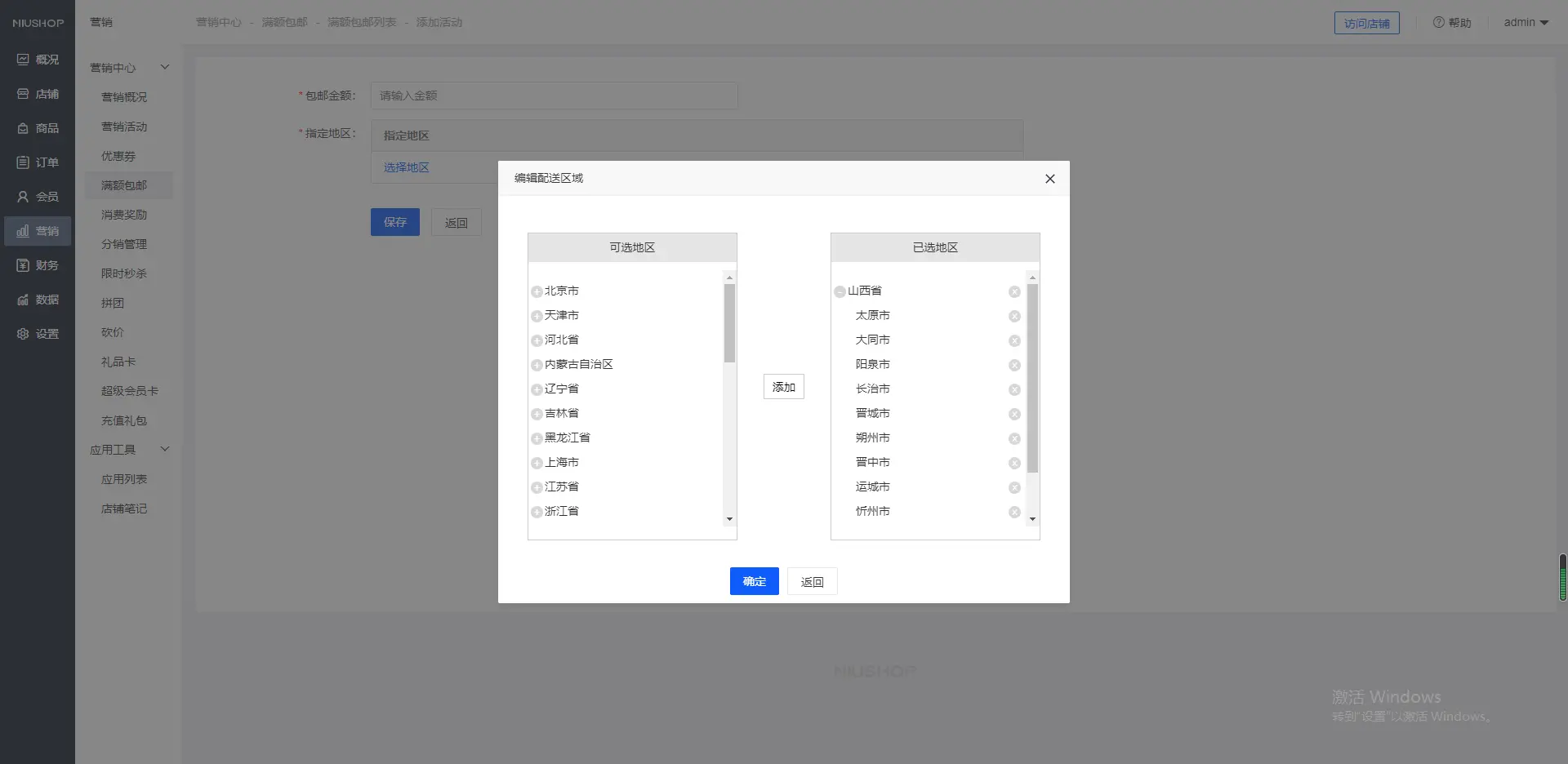The height and width of the screenshot is (764, 1568).
Task: Expand the 河北省 tree node
Action: (x=537, y=340)
